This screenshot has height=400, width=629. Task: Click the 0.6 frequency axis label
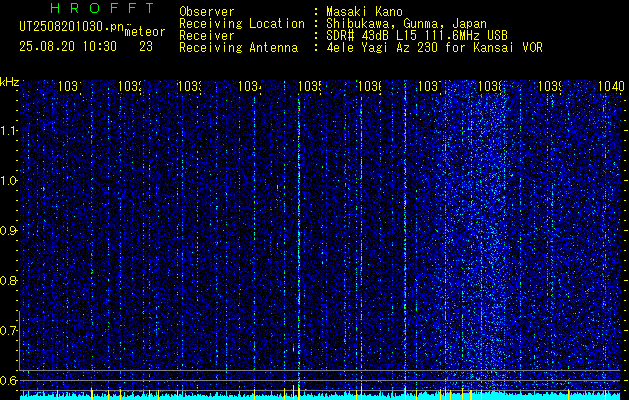coord(8,380)
